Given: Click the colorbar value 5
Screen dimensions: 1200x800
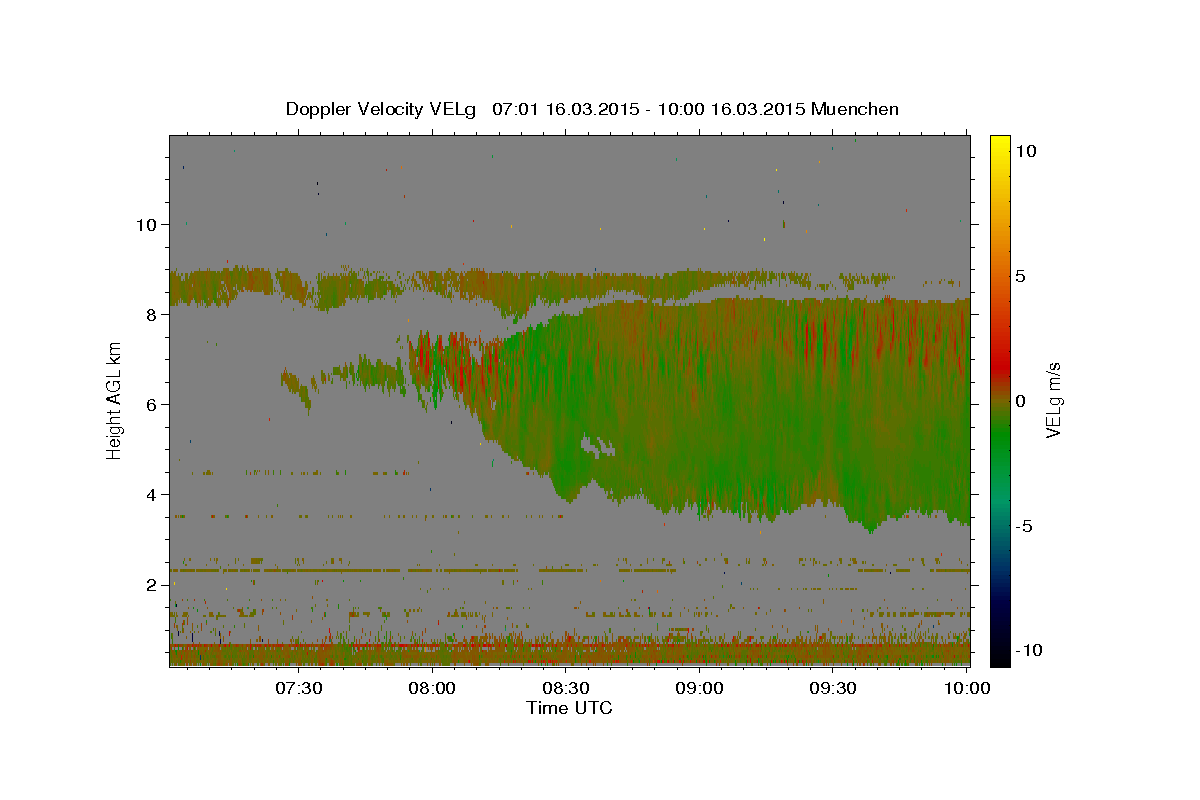Looking at the screenshot, I should (x=1021, y=276).
